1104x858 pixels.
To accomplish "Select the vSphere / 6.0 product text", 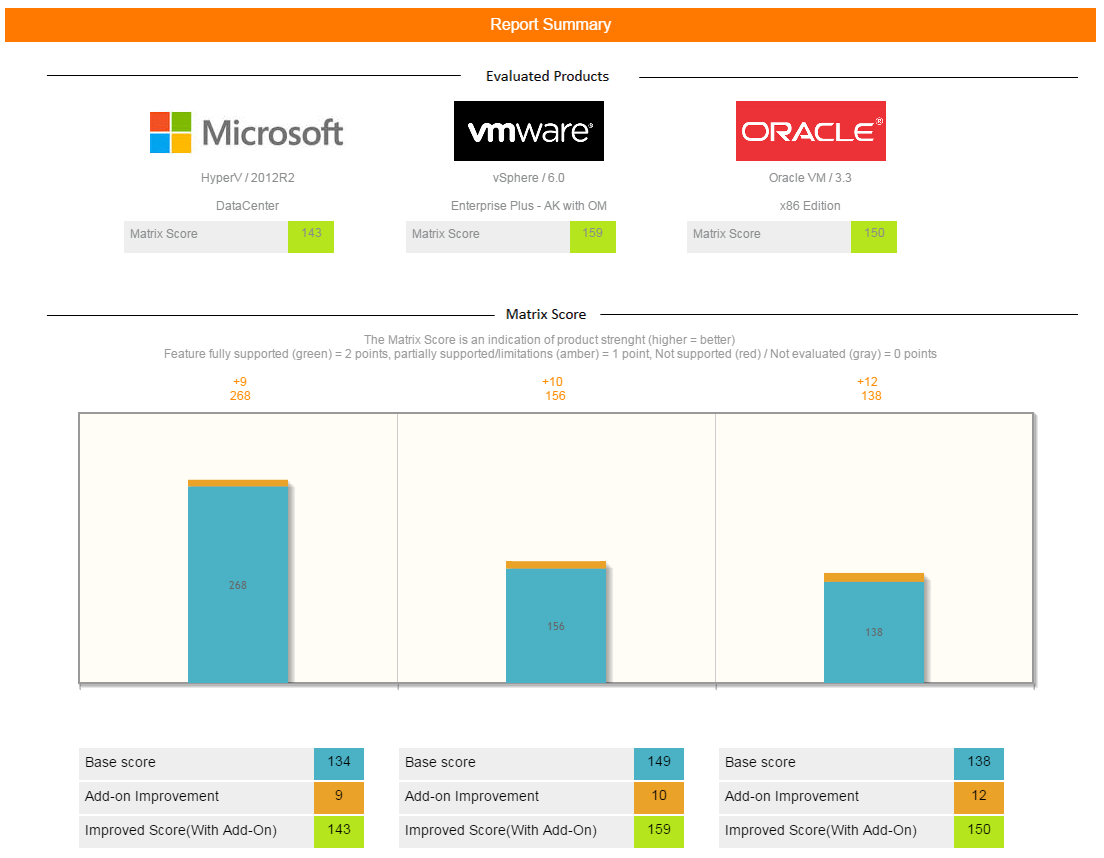I will [529, 177].
